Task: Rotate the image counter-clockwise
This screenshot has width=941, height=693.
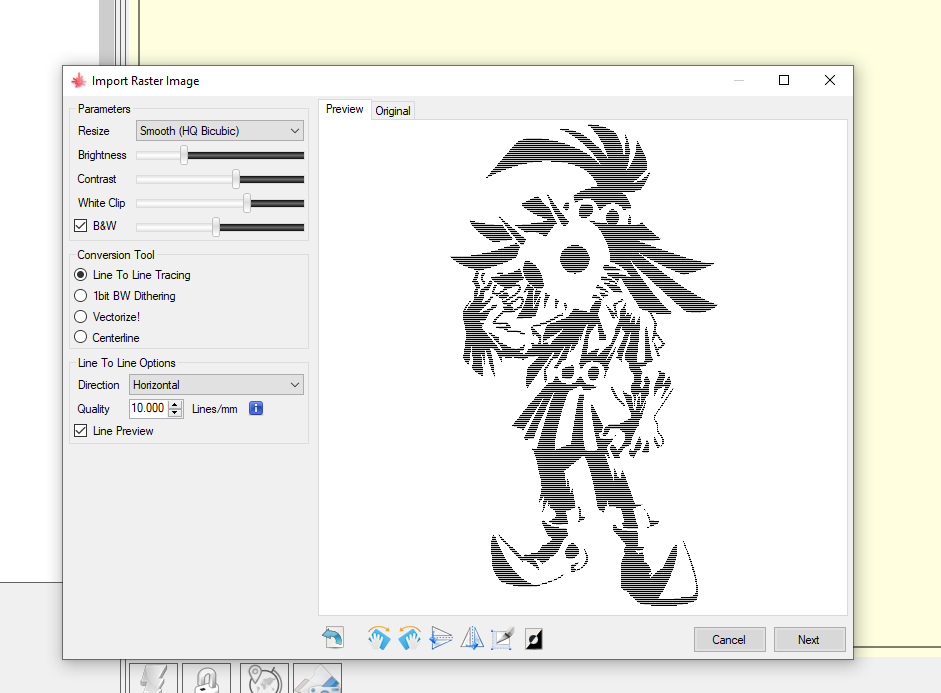Action: click(x=410, y=638)
